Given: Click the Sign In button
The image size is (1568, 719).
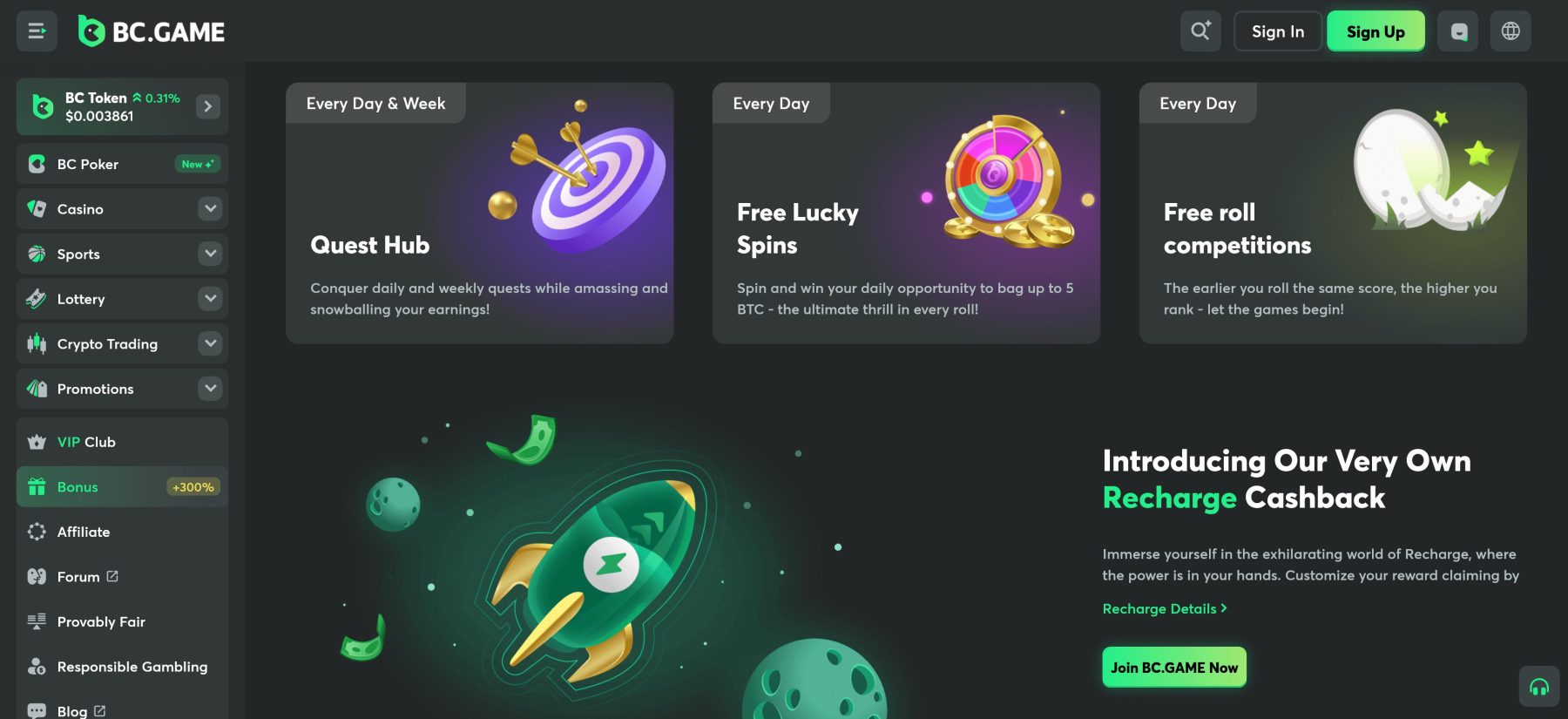Looking at the screenshot, I should (x=1278, y=31).
